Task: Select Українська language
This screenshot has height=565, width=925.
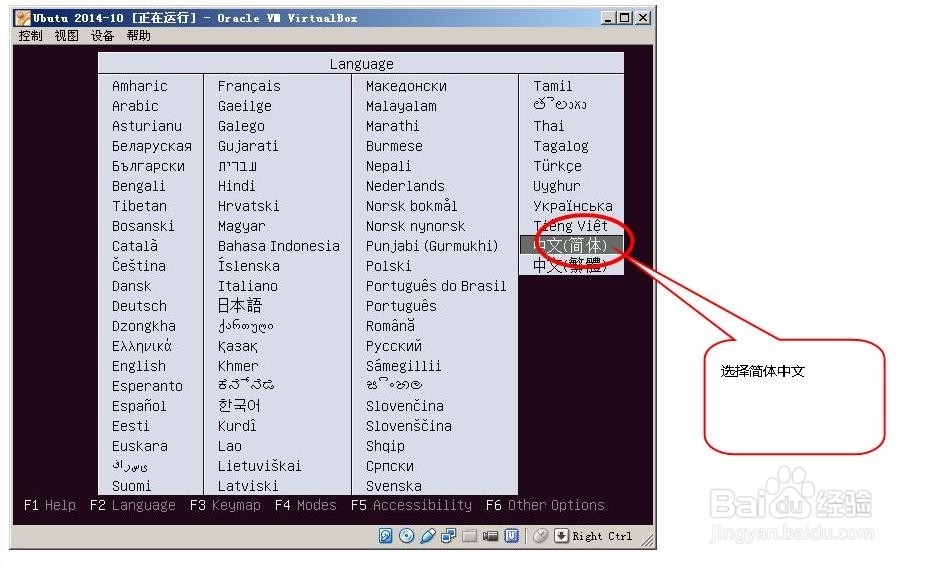Action: [573, 206]
